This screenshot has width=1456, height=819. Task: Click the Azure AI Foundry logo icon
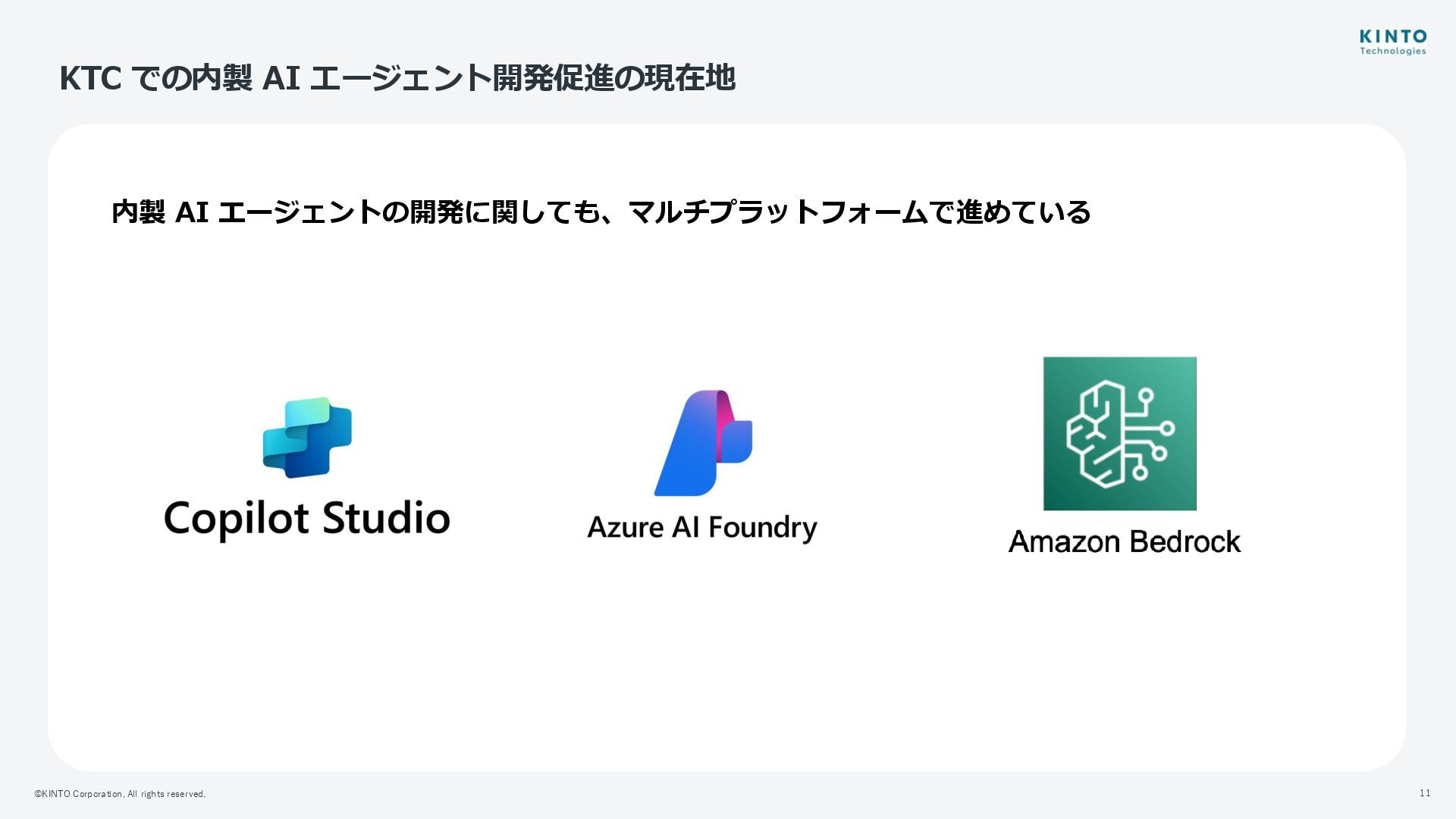[703, 443]
